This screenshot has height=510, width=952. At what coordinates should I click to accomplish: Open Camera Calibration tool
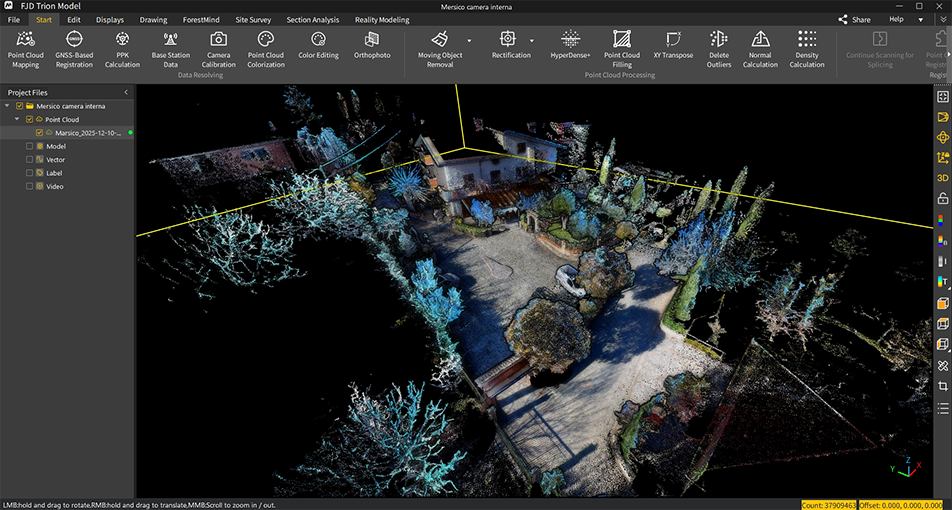point(219,40)
